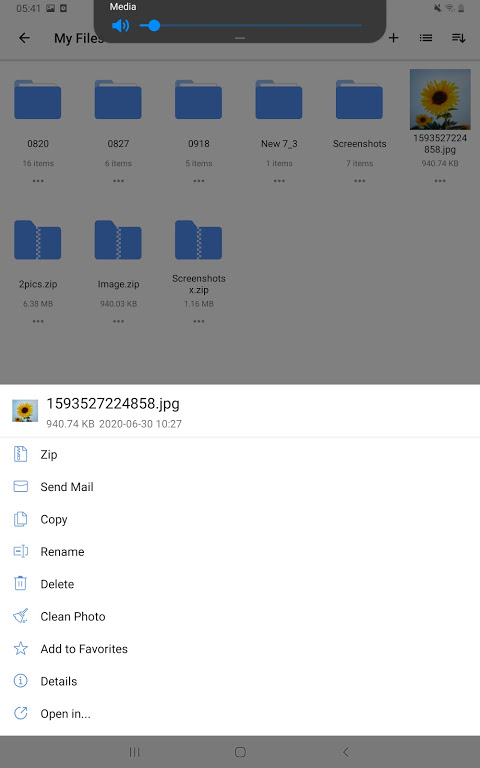Screen dimensions: 480x768
Task: Open the 0827 folder
Action: pyautogui.click(x=118, y=99)
